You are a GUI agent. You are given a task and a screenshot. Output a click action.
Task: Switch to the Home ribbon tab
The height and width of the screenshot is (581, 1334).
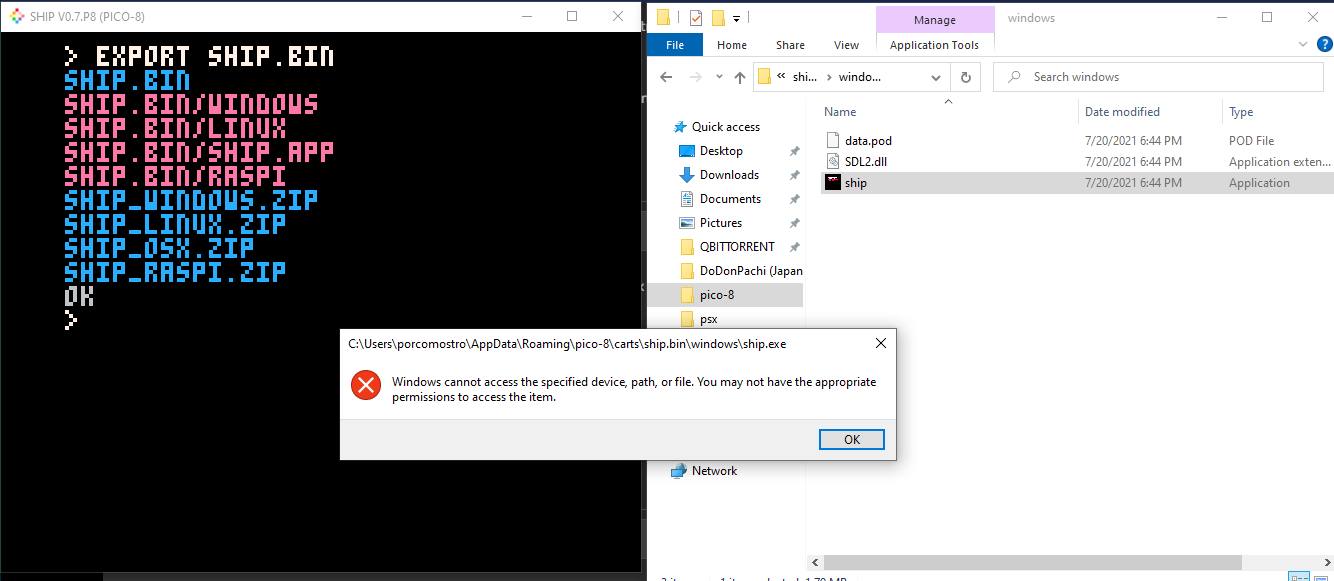pyautogui.click(x=732, y=45)
